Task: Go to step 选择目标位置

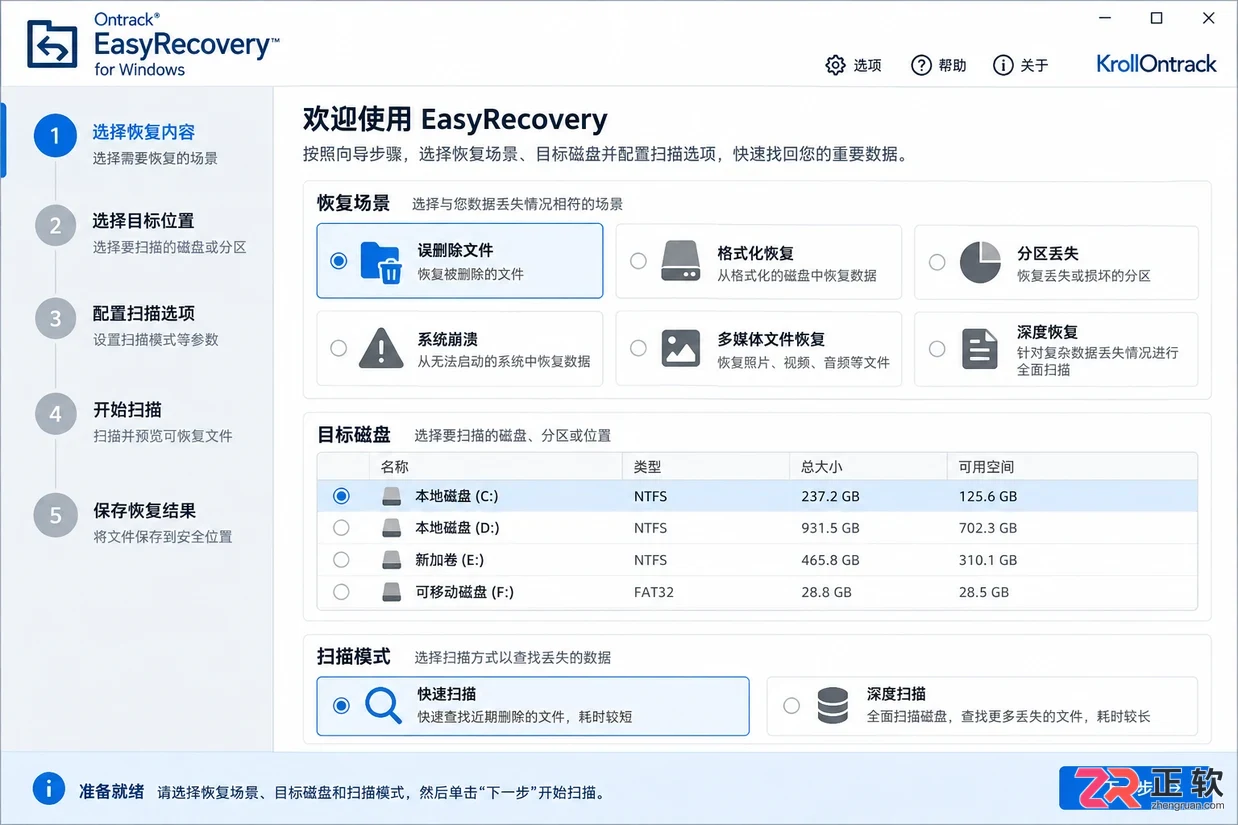Action: (144, 221)
